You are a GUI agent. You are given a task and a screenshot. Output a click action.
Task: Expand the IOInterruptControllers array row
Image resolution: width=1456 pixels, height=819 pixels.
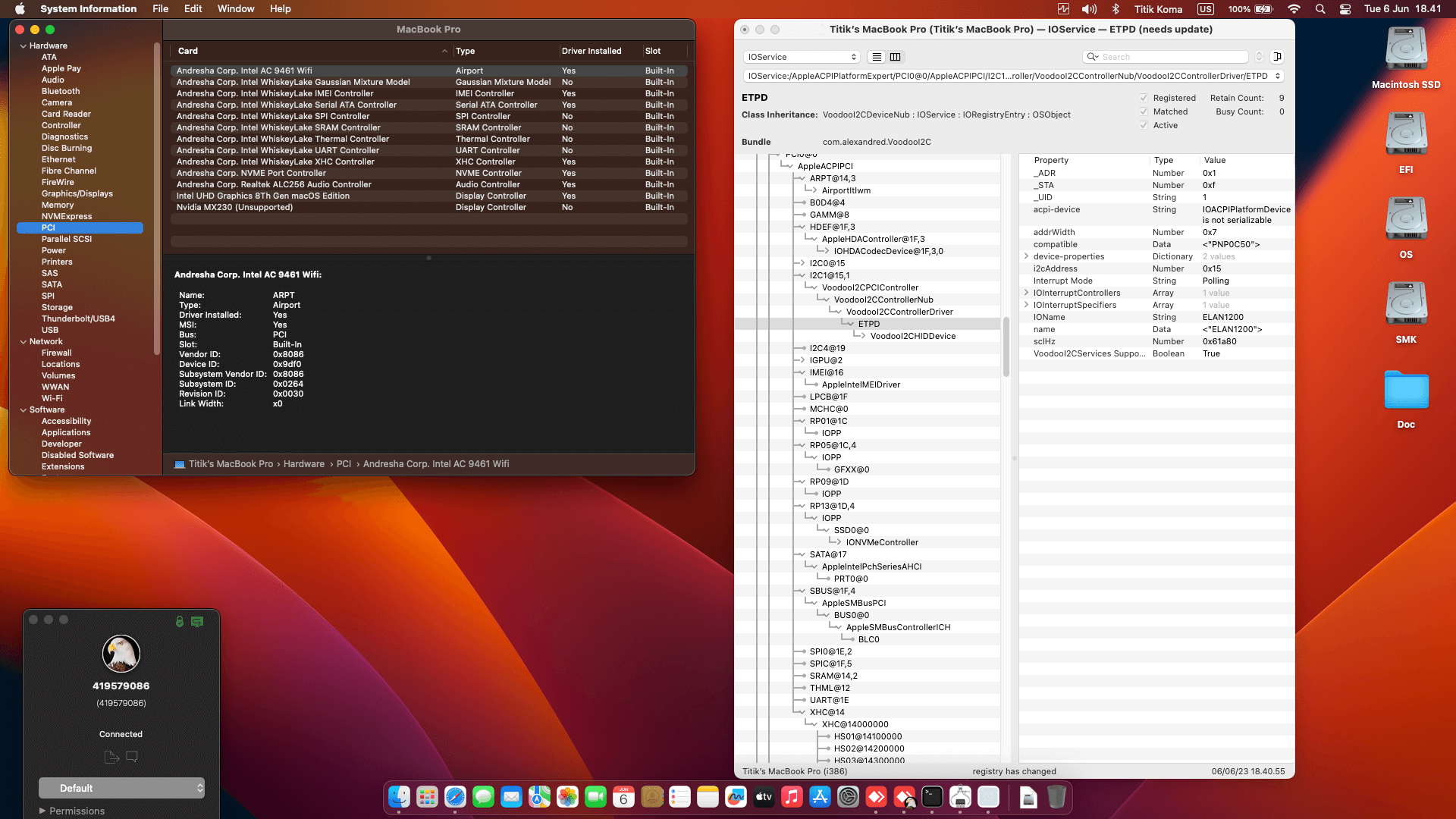coord(1026,293)
